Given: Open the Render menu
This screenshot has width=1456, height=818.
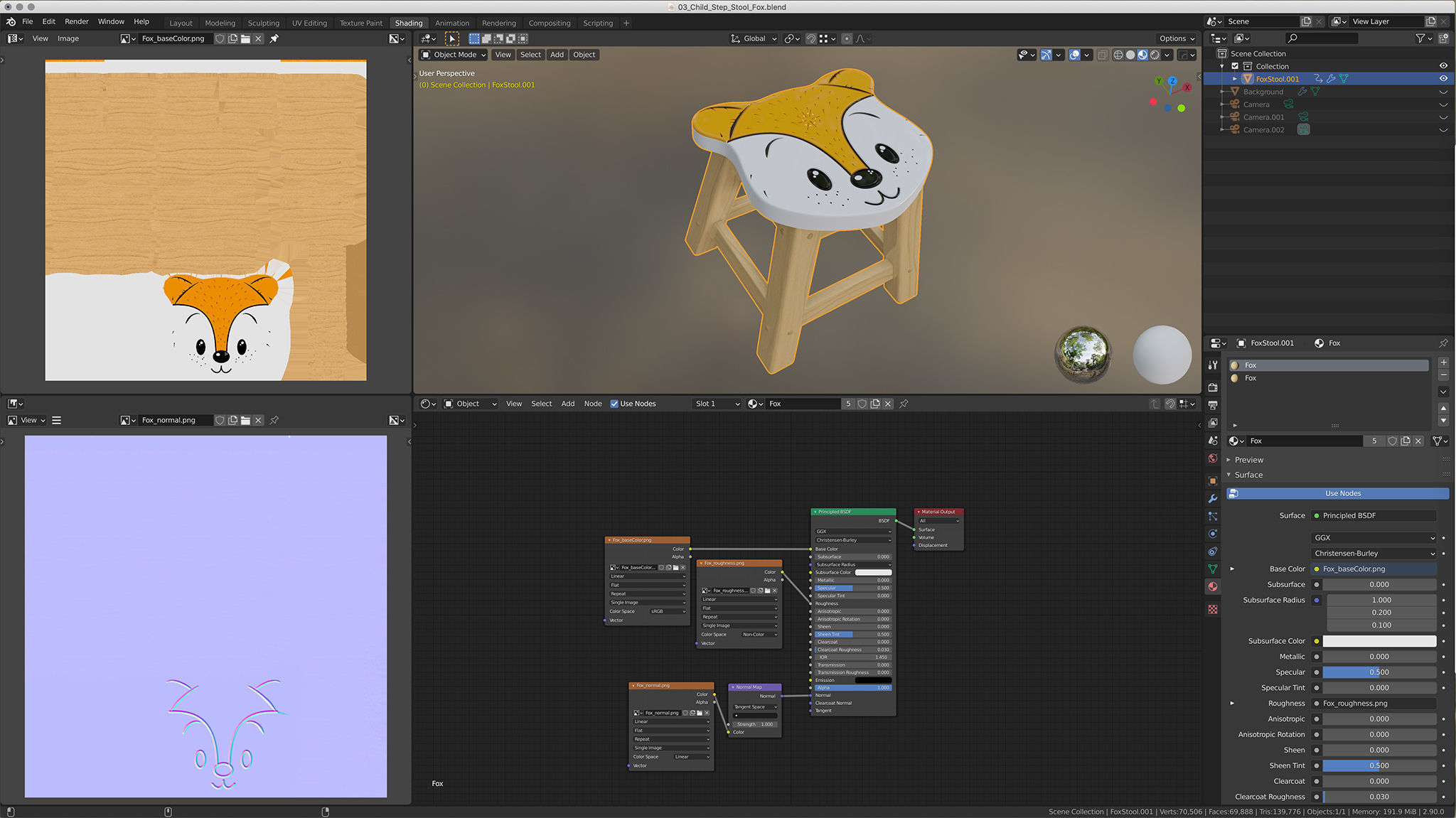Looking at the screenshot, I should pyautogui.click(x=77, y=21).
